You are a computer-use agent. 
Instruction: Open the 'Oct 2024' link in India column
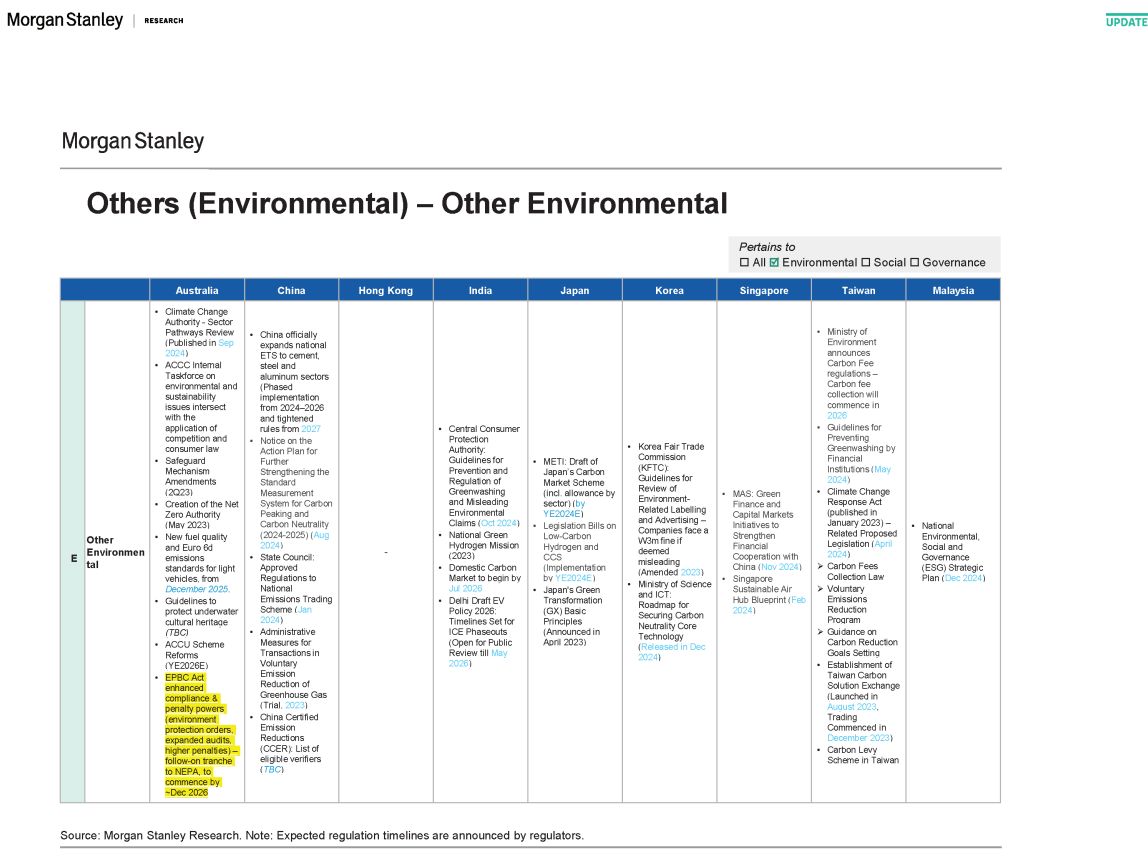pos(499,523)
